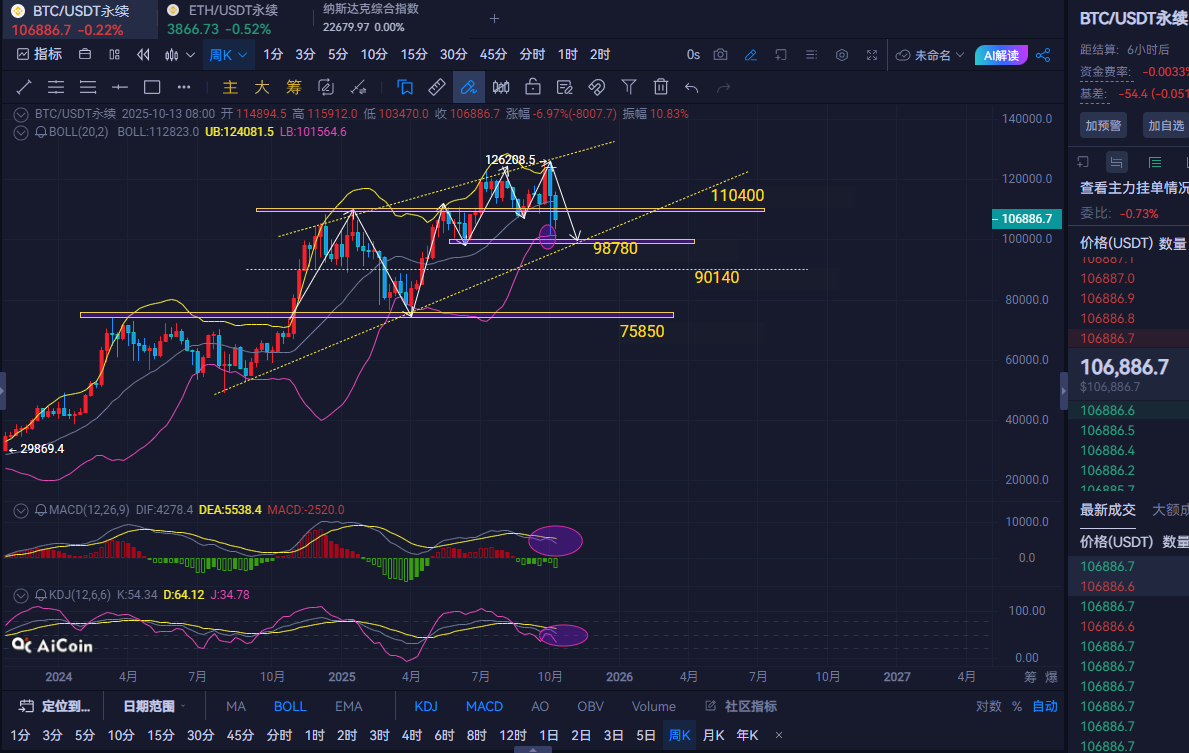The height and width of the screenshot is (753, 1189).
Task: Open the 日期范围 date range dropdown
Action: pos(154,706)
